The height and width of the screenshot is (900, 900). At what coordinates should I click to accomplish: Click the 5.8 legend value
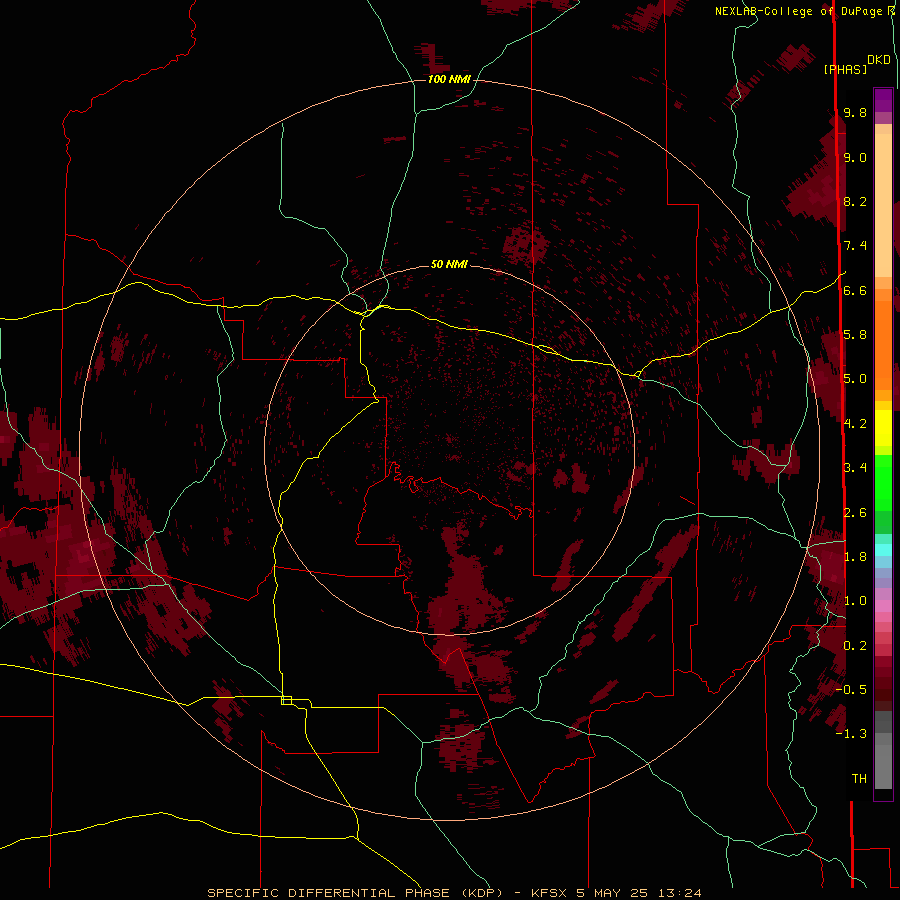(855, 335)
